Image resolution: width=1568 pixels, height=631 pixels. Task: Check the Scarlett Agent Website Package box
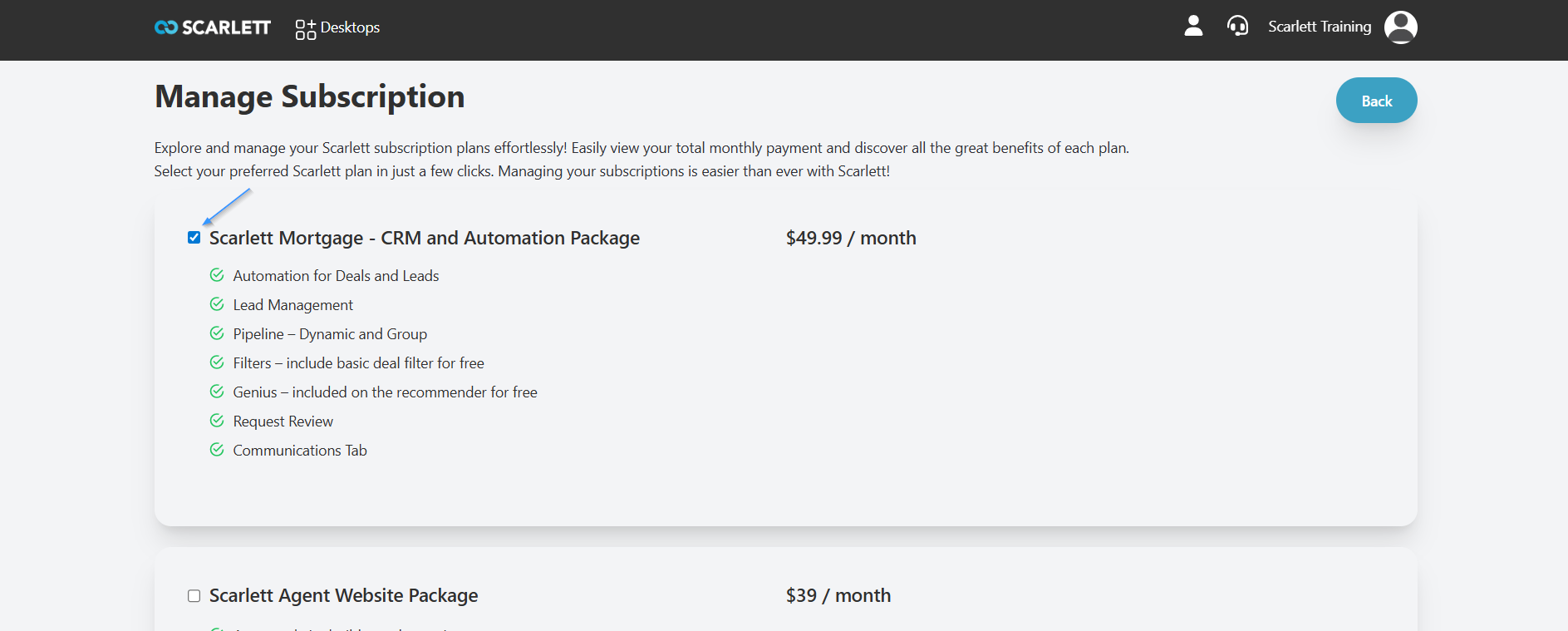(194, 595)
